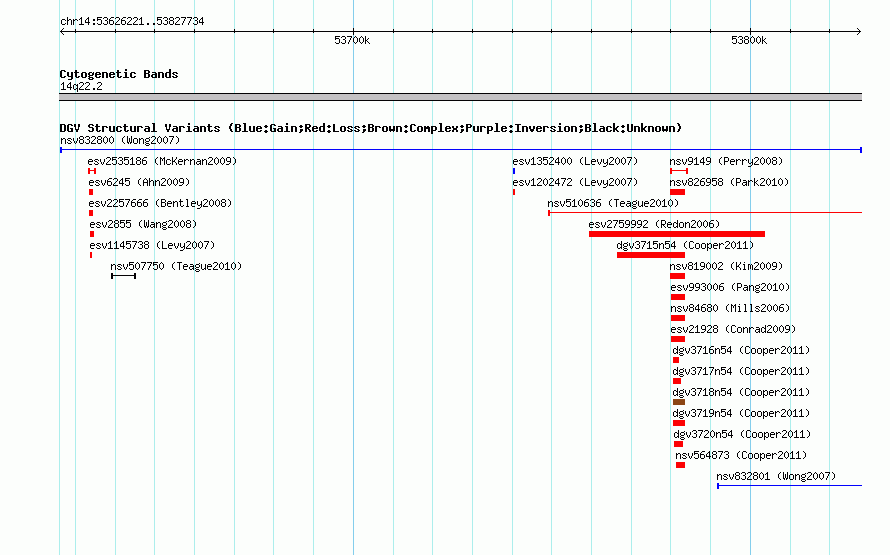Click dgv3717n54 (Cooper2011) label
The height and width of the screenshot is (555, 890).
[741, 371]
